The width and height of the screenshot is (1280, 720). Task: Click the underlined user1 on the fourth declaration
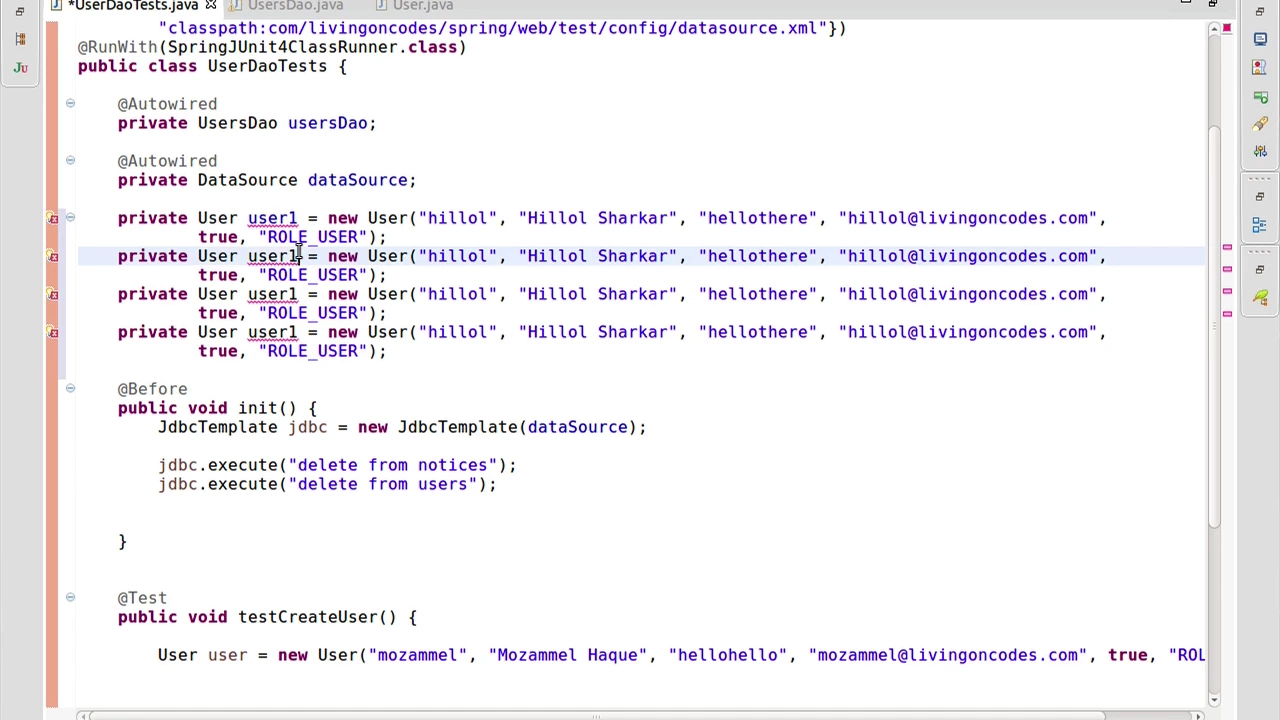pyautogui.click(x=272, y=332)
